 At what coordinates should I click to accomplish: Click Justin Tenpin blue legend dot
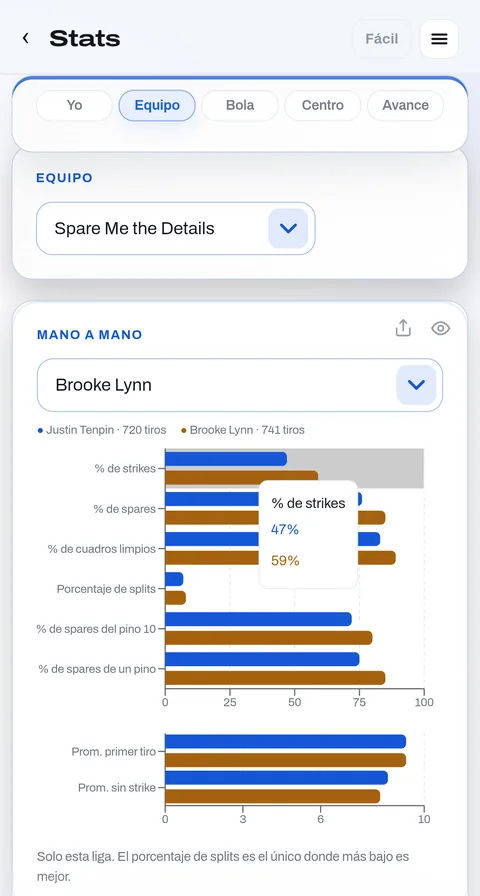coord(40,430)
